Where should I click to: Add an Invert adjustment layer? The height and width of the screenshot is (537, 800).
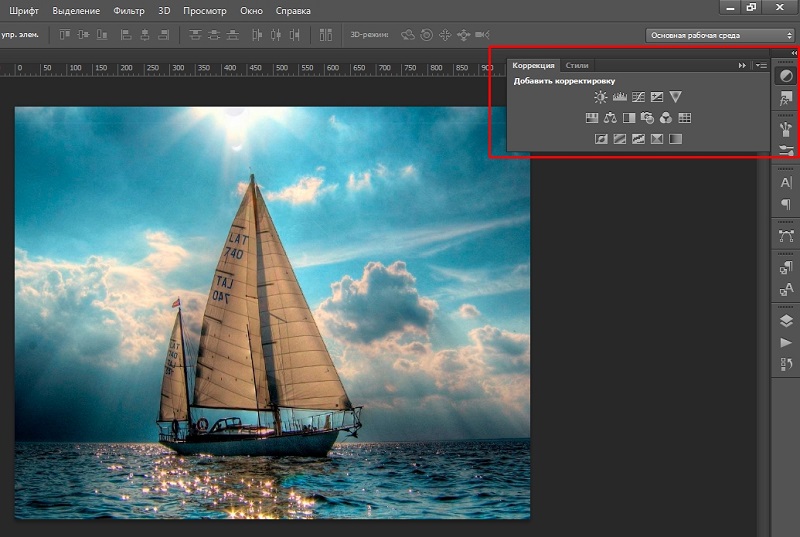pyautogui.click(x=601, y=139)
